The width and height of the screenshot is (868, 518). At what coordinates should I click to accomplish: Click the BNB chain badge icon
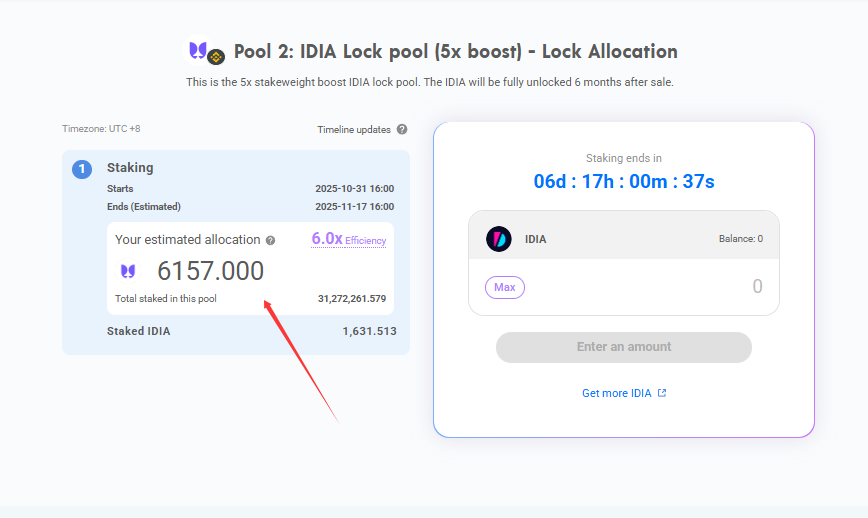click(x=216, y=57)
